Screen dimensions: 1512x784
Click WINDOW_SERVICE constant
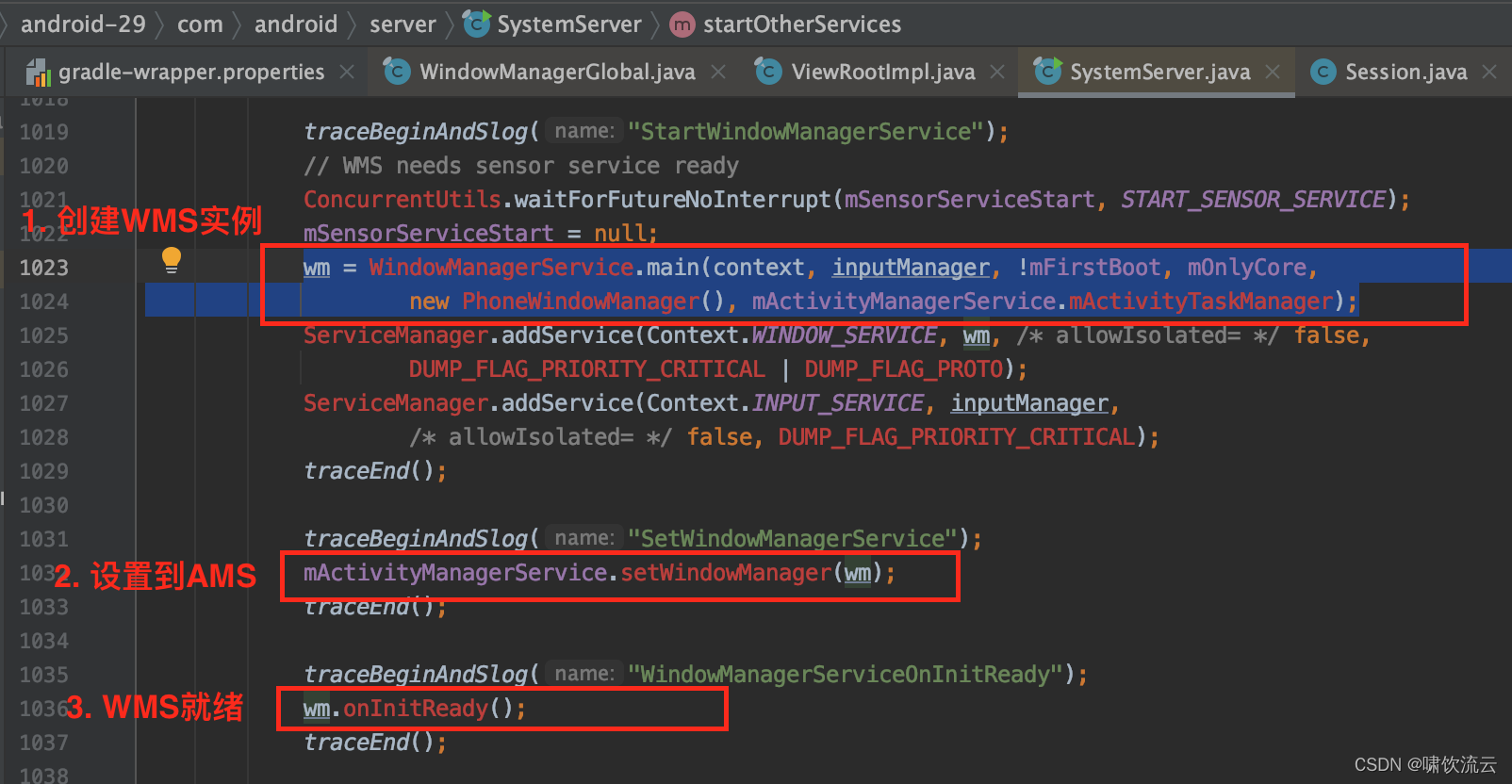(844, 335)
